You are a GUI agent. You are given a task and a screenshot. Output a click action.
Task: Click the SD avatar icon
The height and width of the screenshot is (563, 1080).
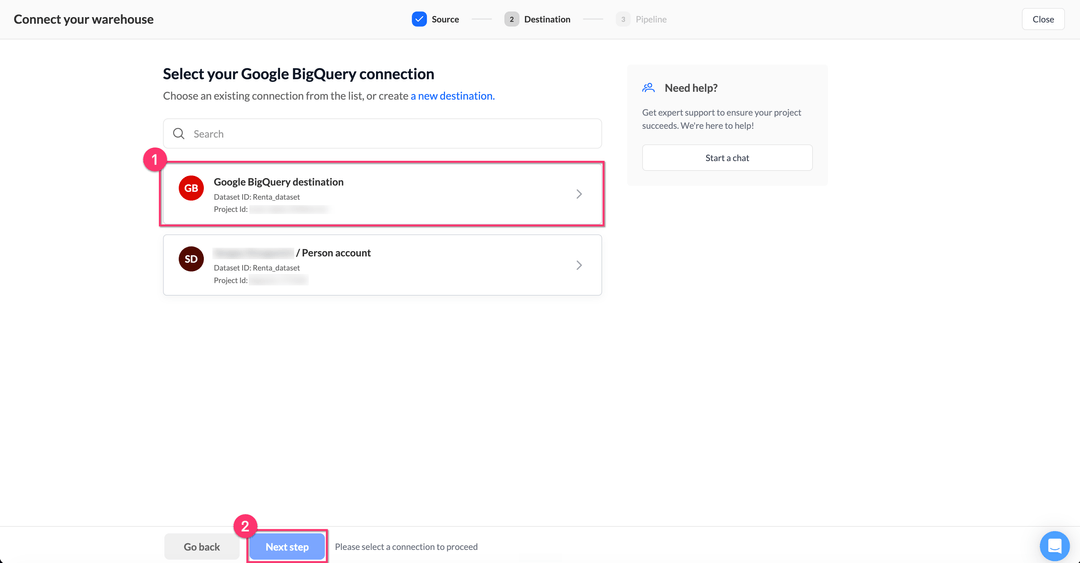(x=191, y=259)
